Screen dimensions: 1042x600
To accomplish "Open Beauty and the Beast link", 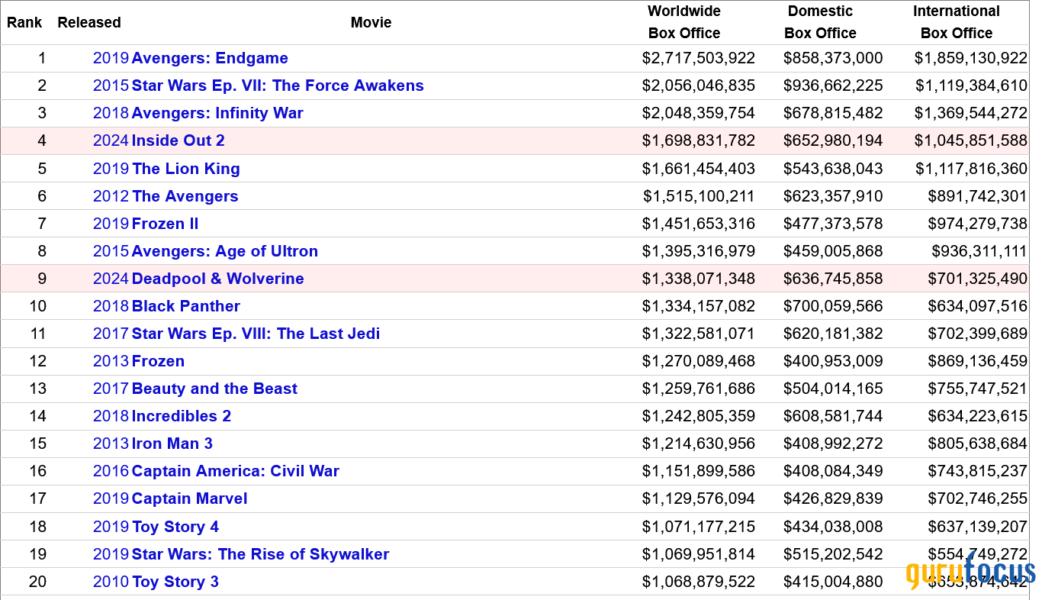I will click(214, 388).
